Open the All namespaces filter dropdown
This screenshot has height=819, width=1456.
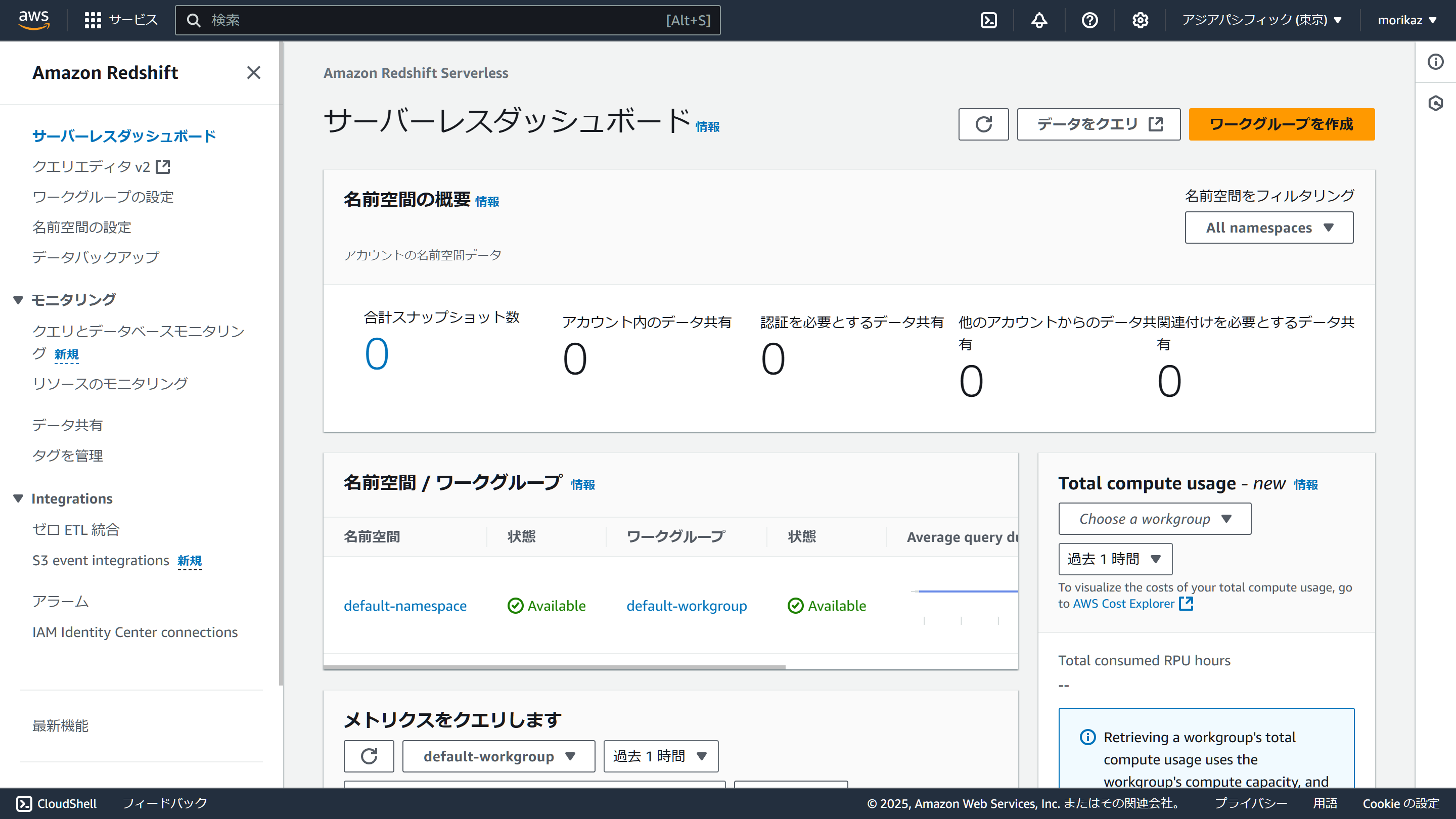tap(1268, 228)
